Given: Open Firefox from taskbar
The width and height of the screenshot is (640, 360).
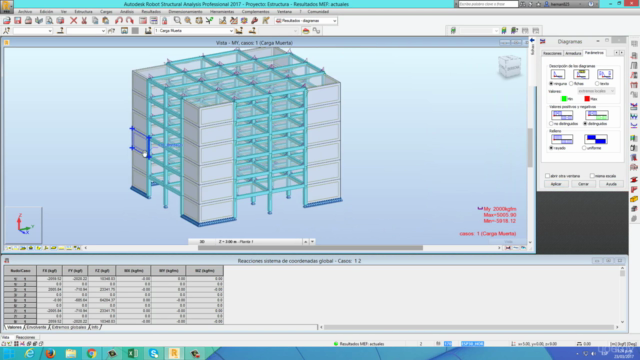Looking at the screenshot, I should point(50,353).
